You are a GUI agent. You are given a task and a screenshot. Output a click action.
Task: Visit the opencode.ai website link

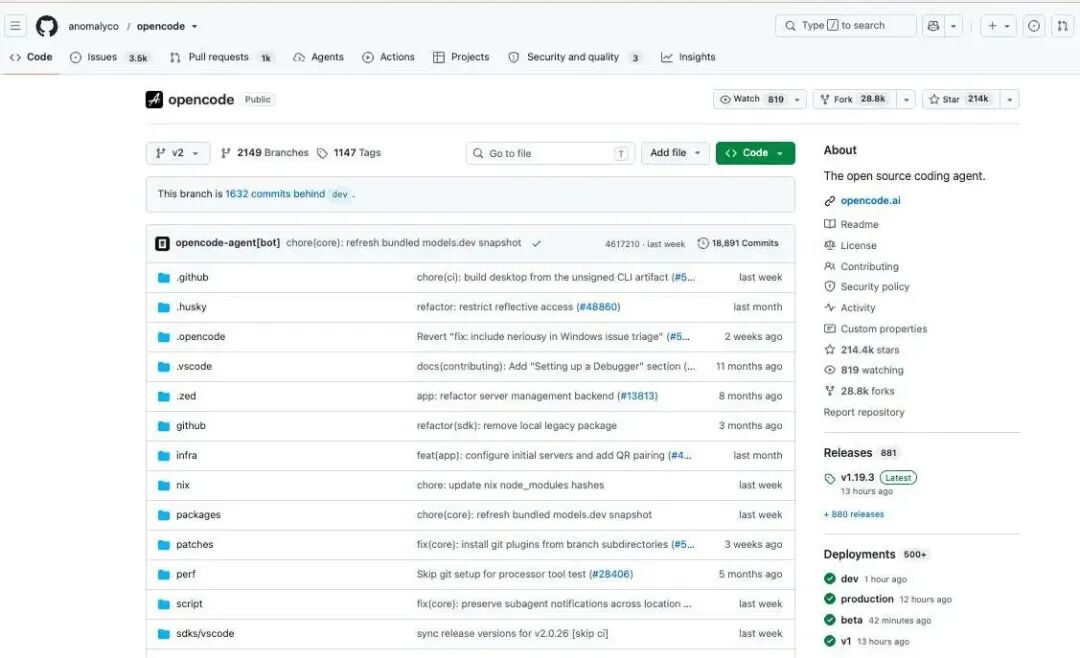(x=870, y=201)
